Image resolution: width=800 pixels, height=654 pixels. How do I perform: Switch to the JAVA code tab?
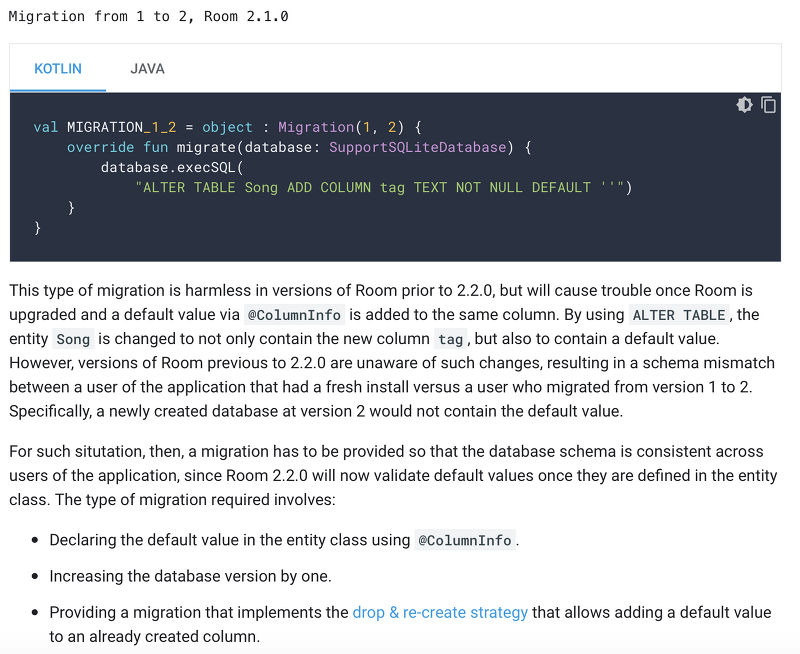pyautogui.click(x=147, y=69)
